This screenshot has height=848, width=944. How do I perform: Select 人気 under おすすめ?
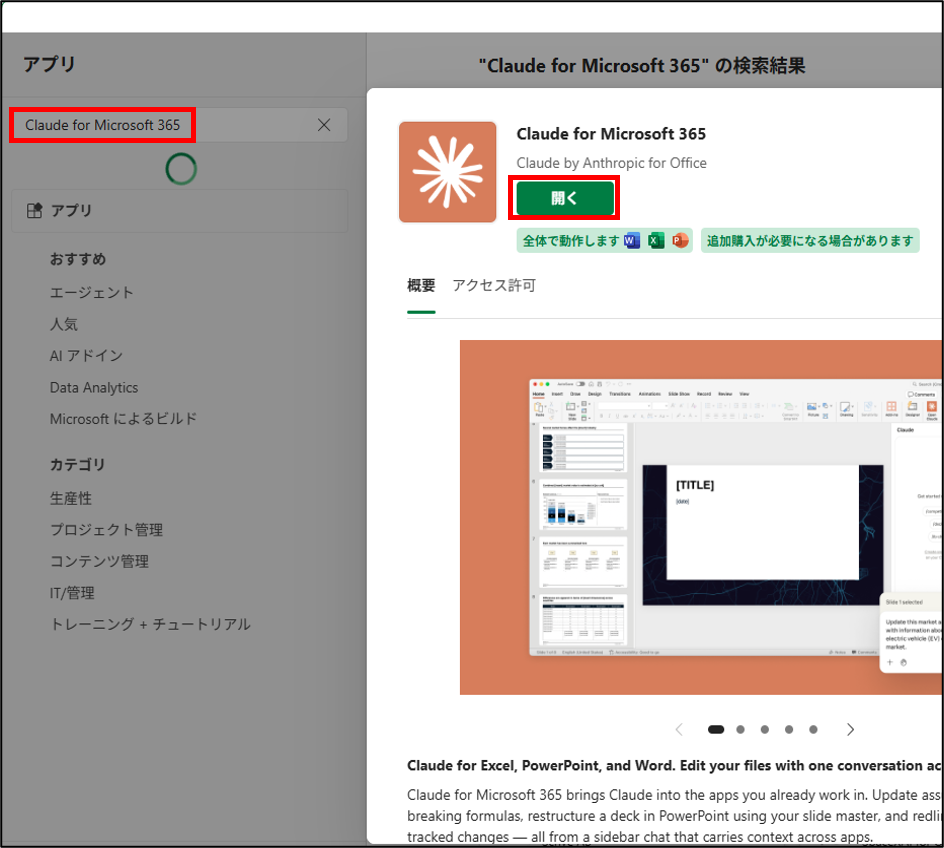coord(64,324)
